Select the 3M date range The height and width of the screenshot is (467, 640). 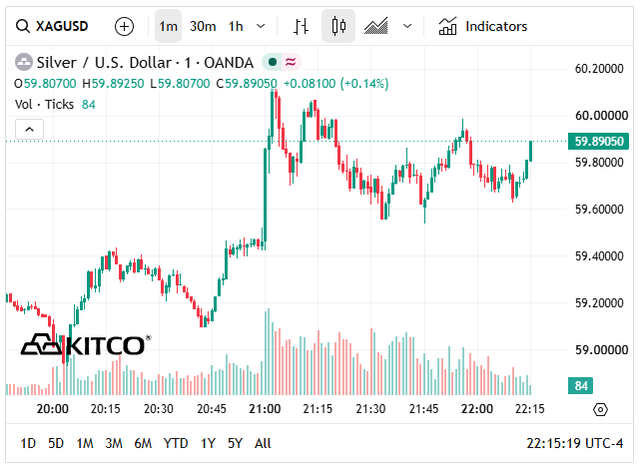[114, 443]
